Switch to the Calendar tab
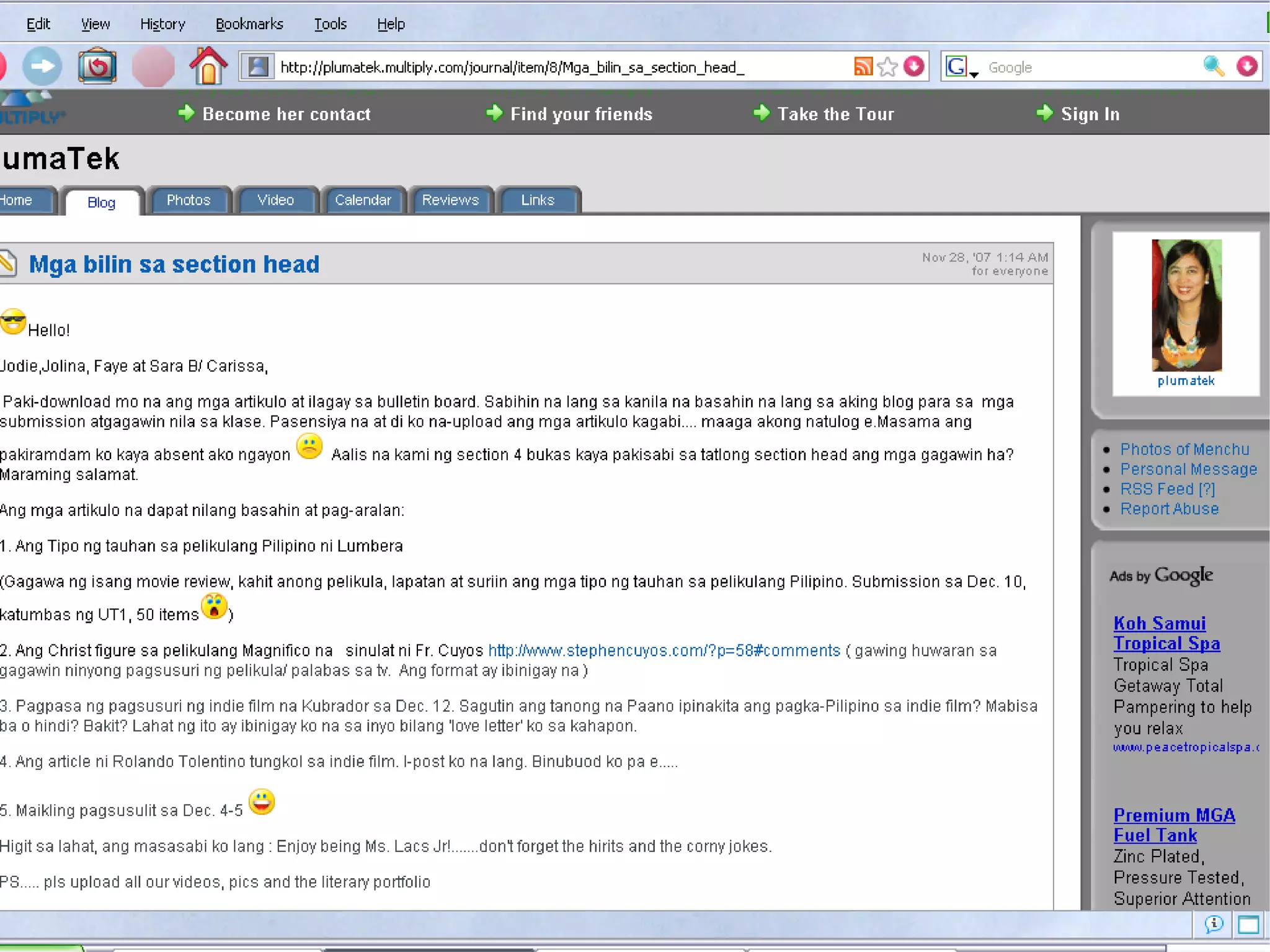 tap(363, 200)
